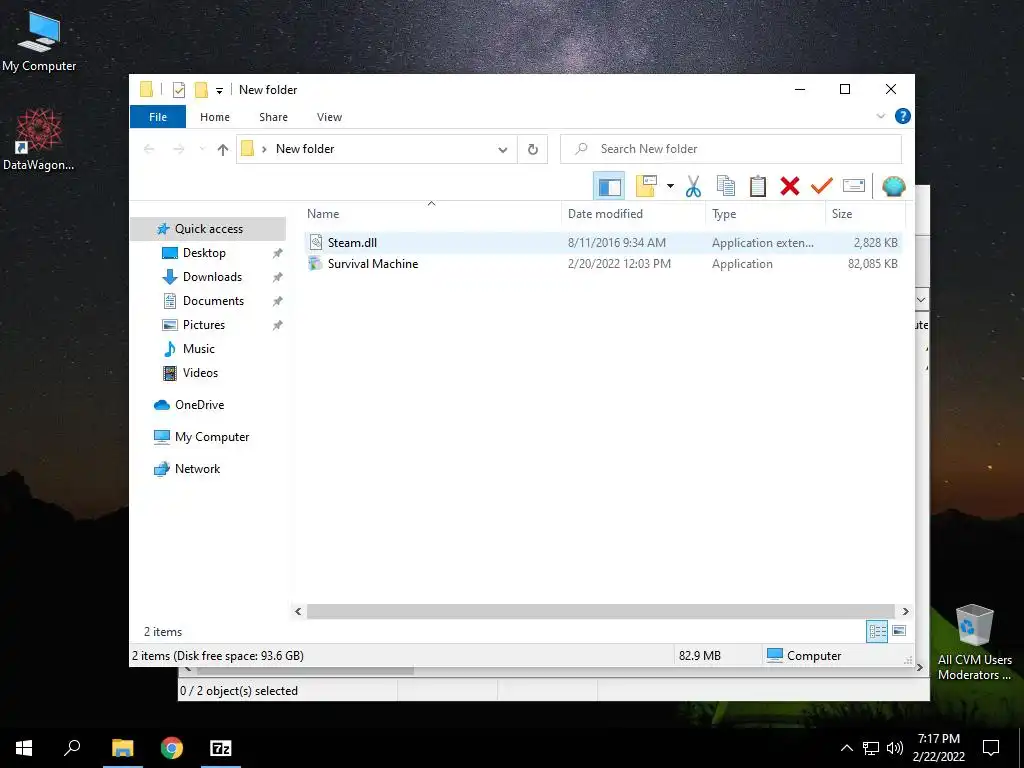Click the left arrow of file list scrollbar
Image resolution: width=1024 pixels, height=768 pixels.
298,611
